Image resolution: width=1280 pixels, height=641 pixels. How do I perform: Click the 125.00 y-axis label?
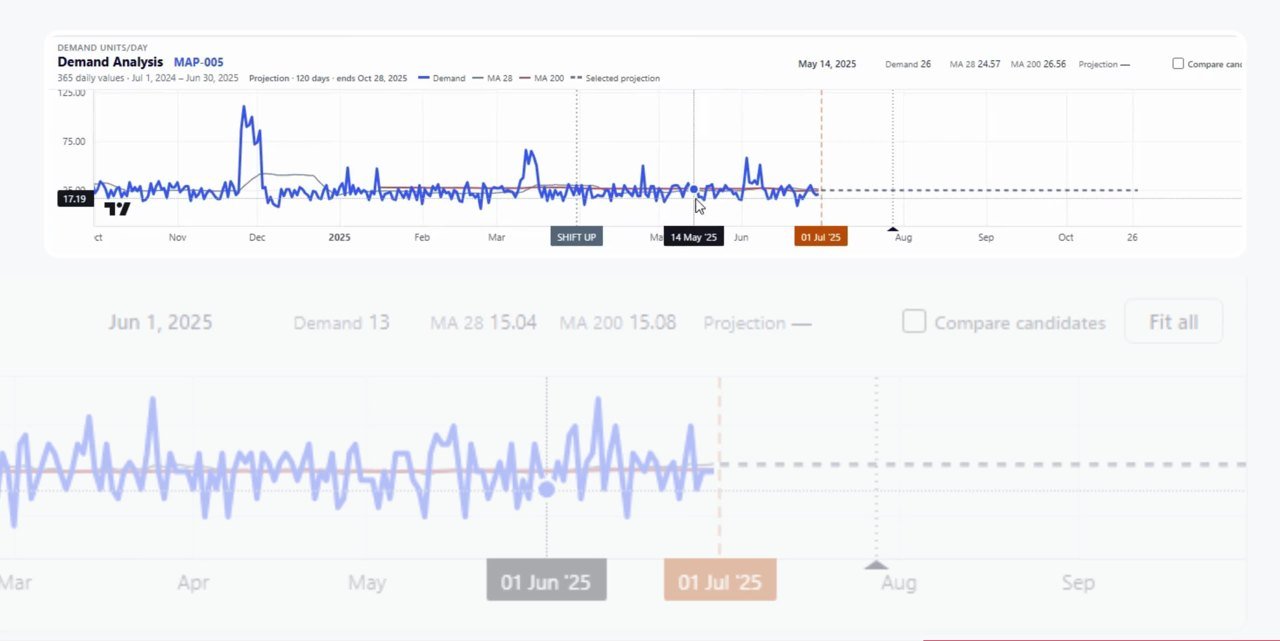tap(72, 93)
